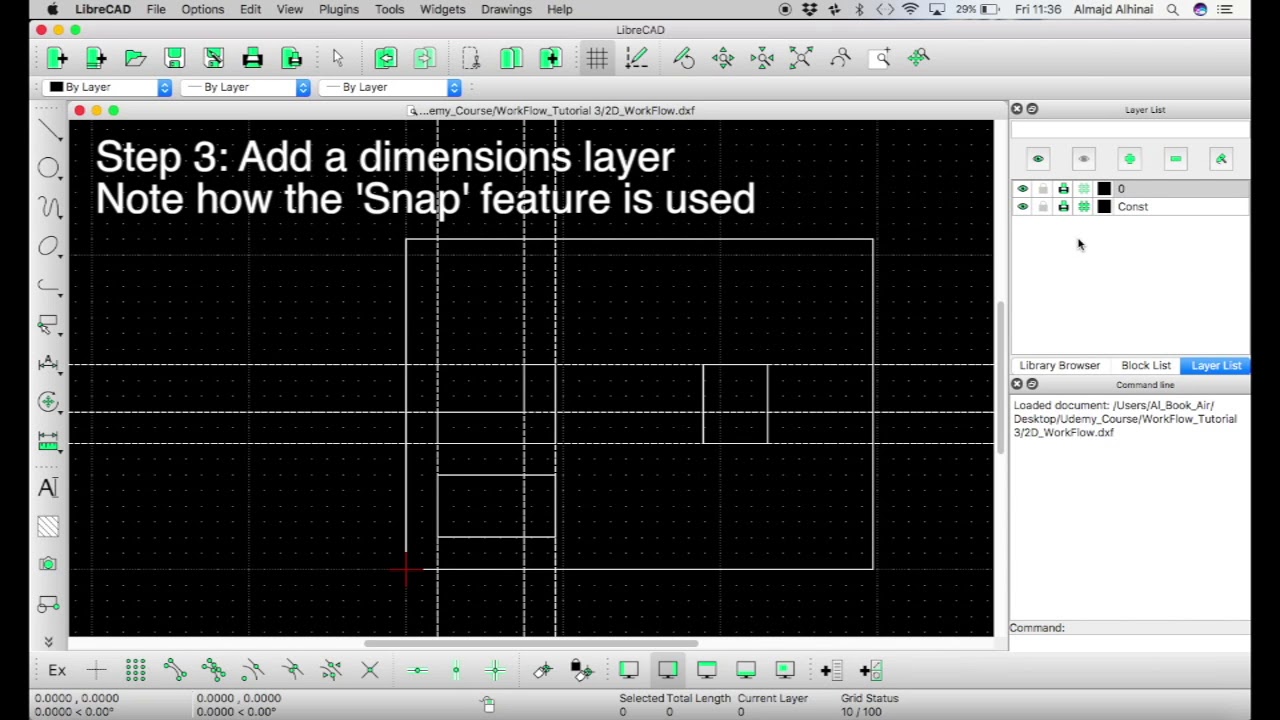Viewport: 1280px width, 720px height.
Task: Enable Snap Intersection (X icon)
Action: [370, 670]
